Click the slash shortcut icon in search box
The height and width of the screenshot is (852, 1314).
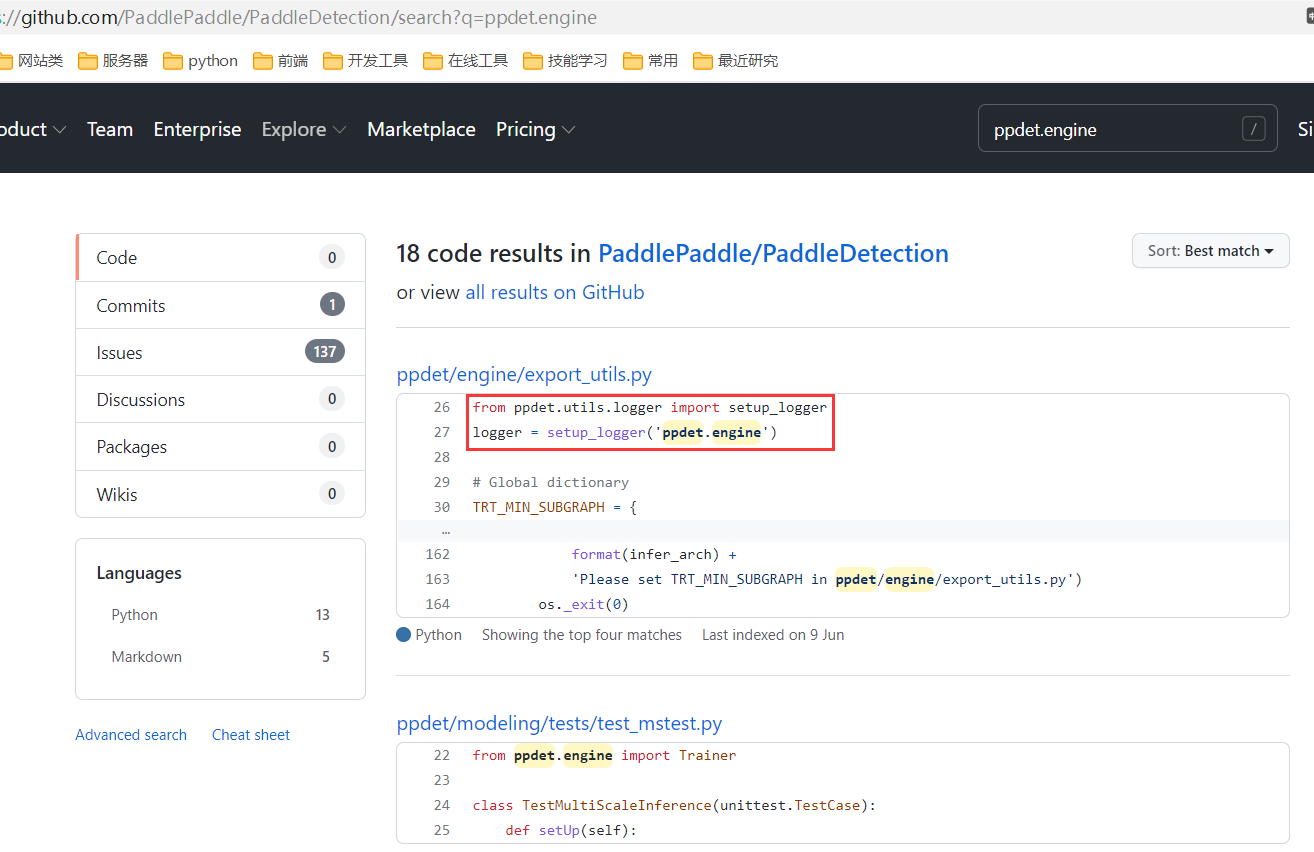tap(1254, 128)
